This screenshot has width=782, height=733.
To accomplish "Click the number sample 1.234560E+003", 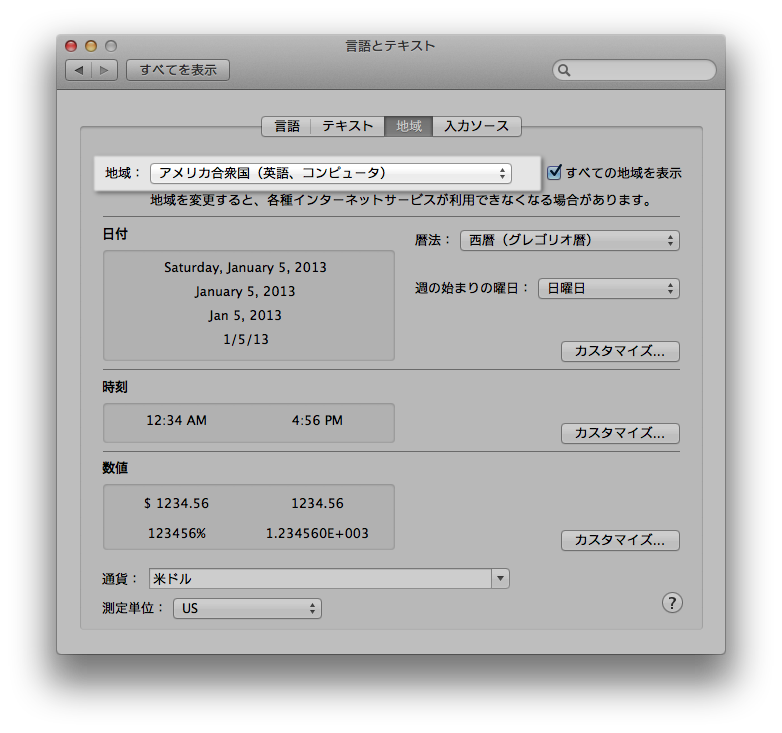I will click(317, 533).
